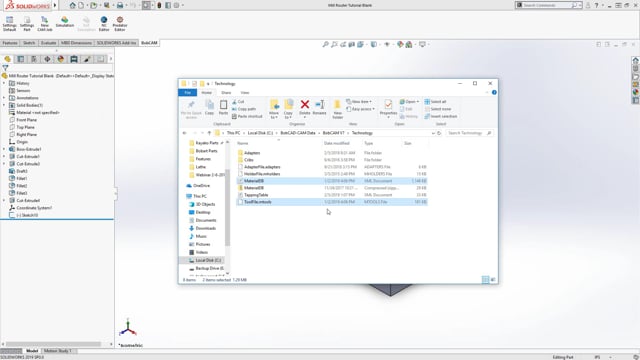Click Select all in Explorer ribbon
The width and height of the screenshot is (640, 360).
click(x=436, y=102)
